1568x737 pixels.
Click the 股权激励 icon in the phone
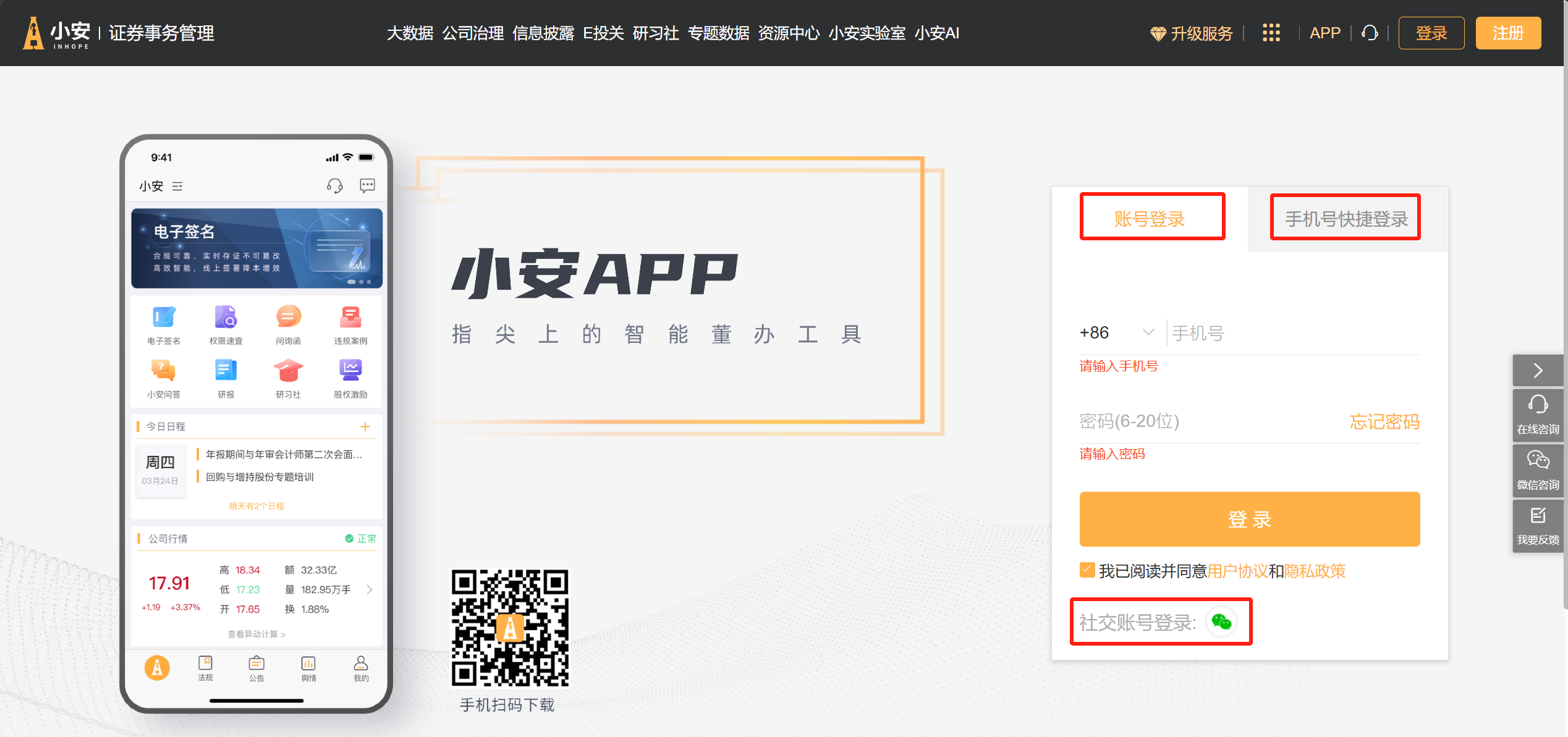(350, 370)
